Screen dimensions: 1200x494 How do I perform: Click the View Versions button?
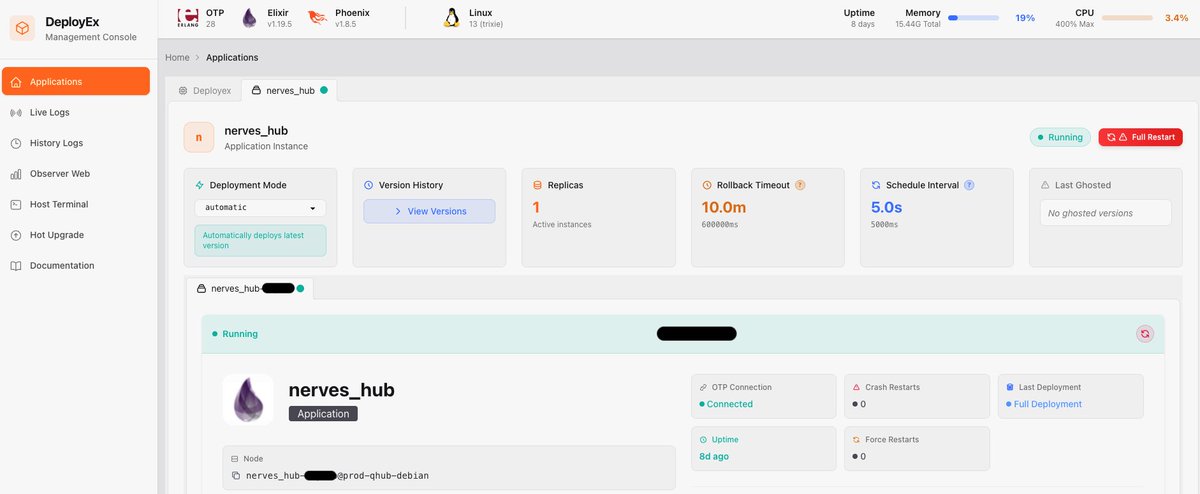pyautogui.click(x=429, y=211)
